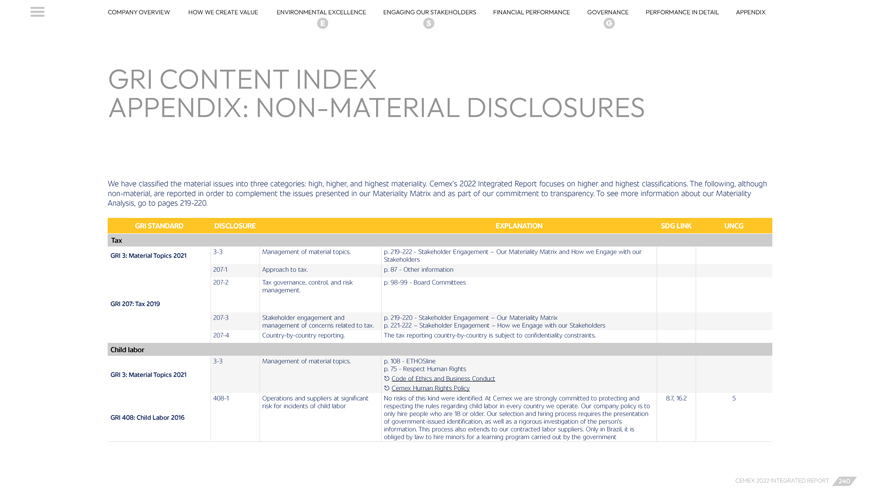Click 'p. 108 - ETHOSline' text
The image size is (880, 495).
point(410,361)
